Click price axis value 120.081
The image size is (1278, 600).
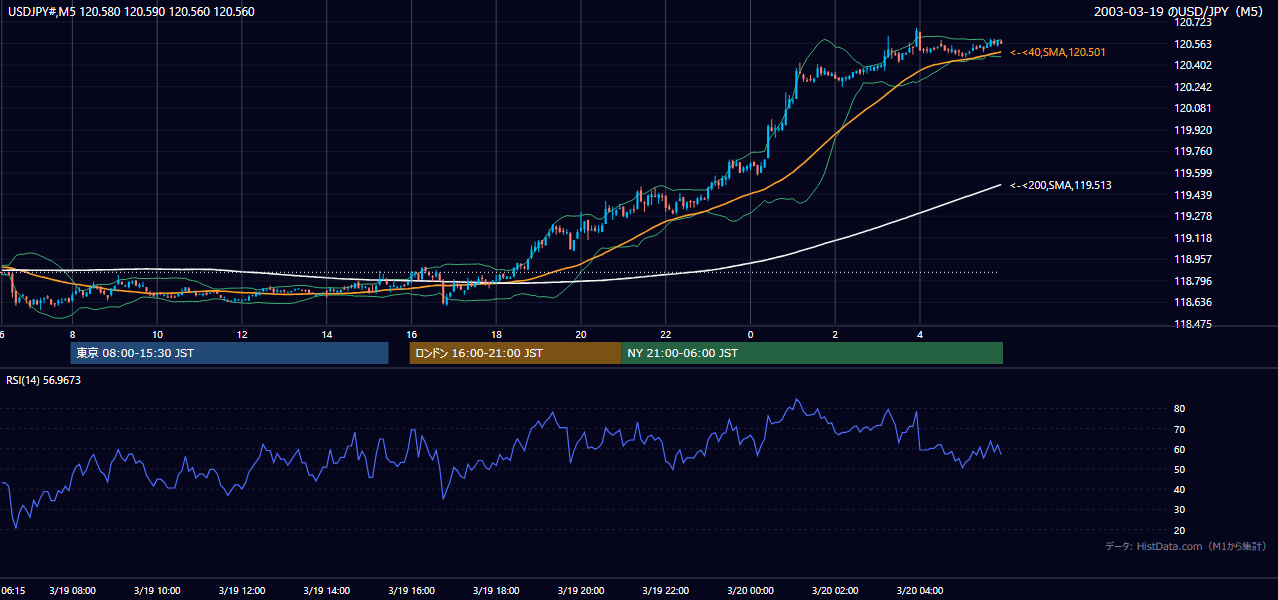(1194, 108)
